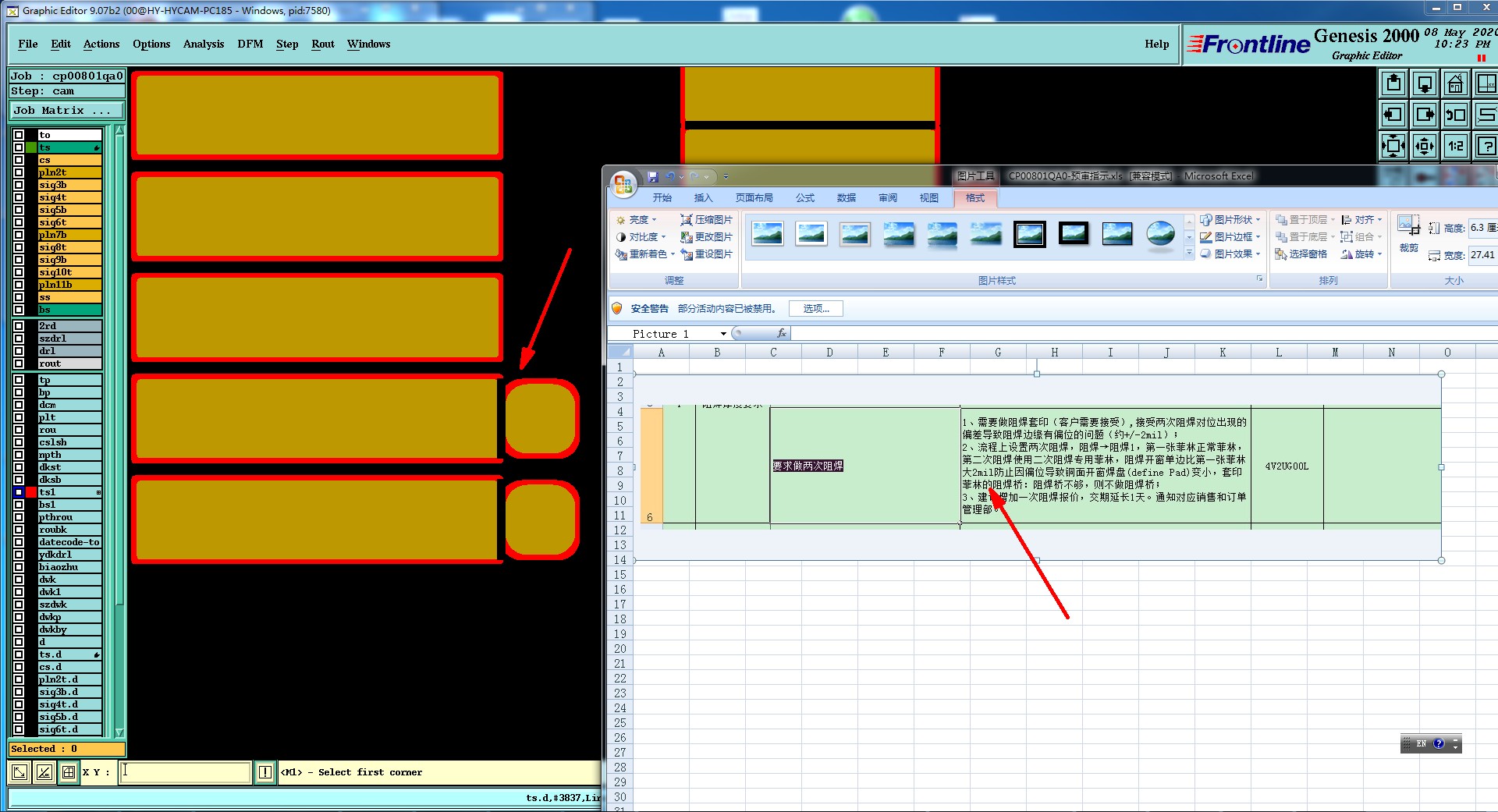Open Align (对齐) dropdown in Excel ribbon
The image size is (1498, 812).
1361,220
